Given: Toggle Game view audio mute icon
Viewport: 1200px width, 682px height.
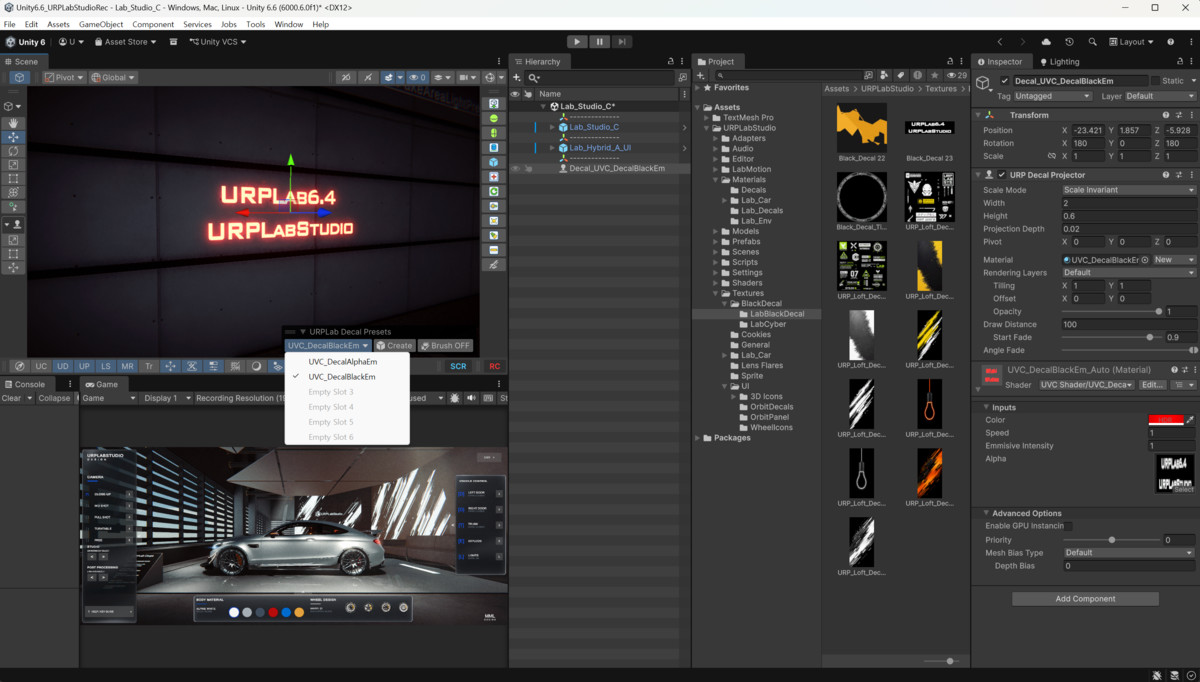Looking at the screenshot, I should [472, 398].
